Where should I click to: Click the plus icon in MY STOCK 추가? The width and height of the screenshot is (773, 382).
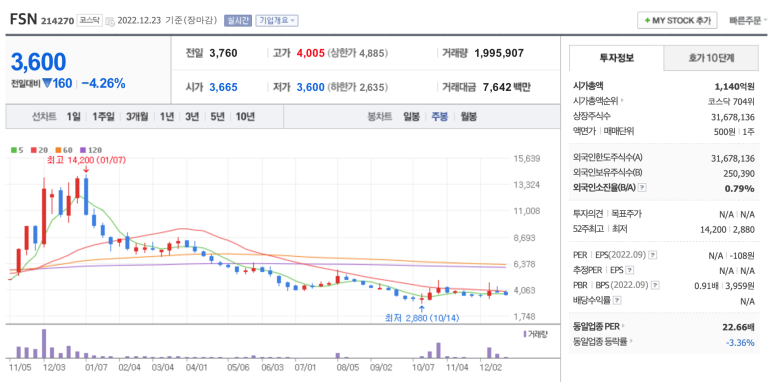[647, 21]
